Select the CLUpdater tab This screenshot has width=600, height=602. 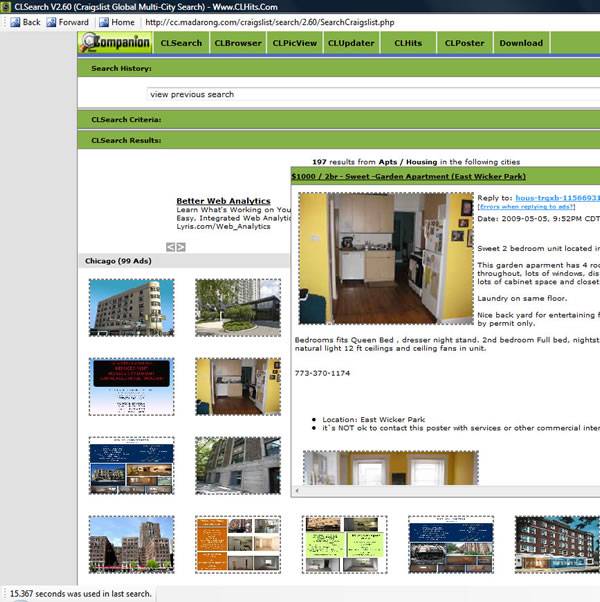point(352,43)
